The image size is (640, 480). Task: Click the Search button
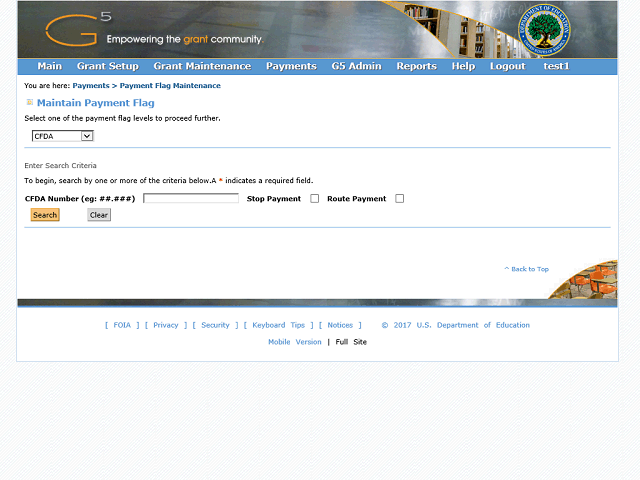[x=45, y=215]
